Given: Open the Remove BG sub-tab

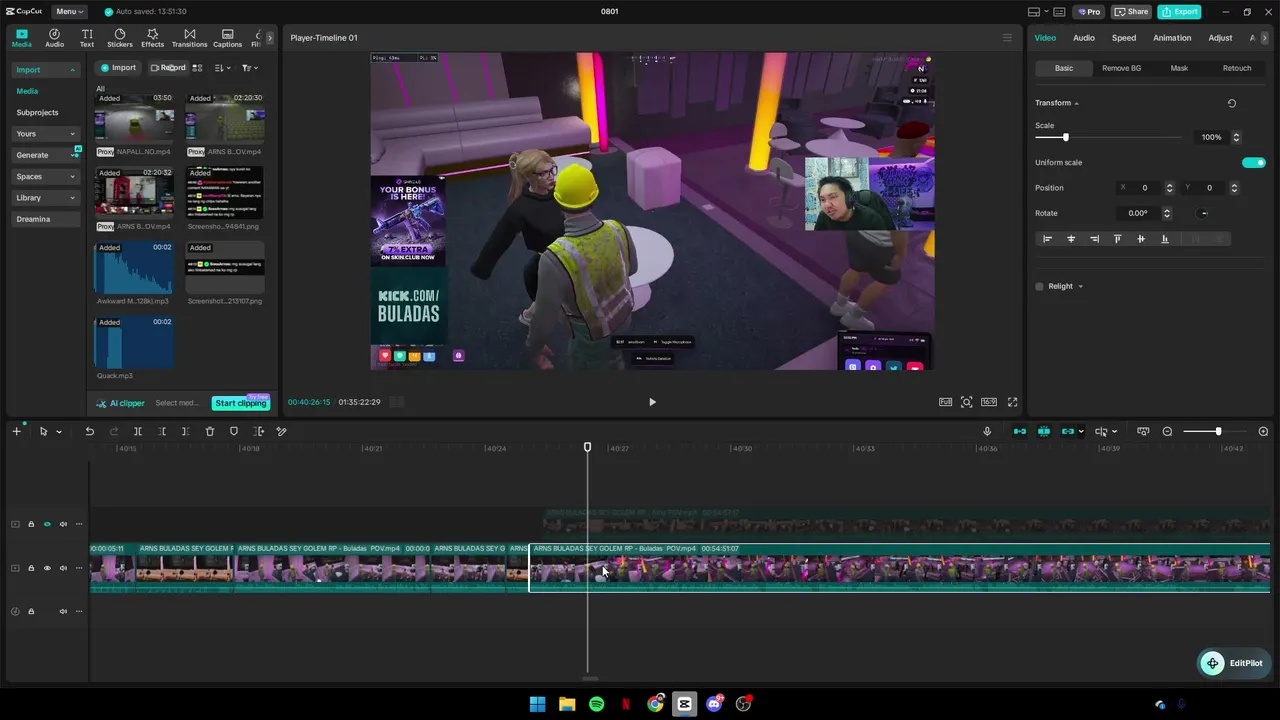Looking at the screenshot, I should tap(1121, 68).
